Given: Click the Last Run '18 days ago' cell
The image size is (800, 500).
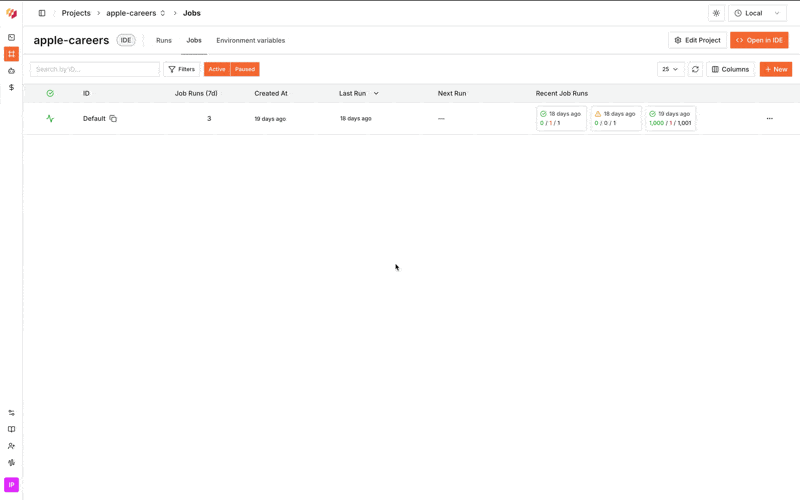Looking at the screenshot, I should [x=356, y=118].
